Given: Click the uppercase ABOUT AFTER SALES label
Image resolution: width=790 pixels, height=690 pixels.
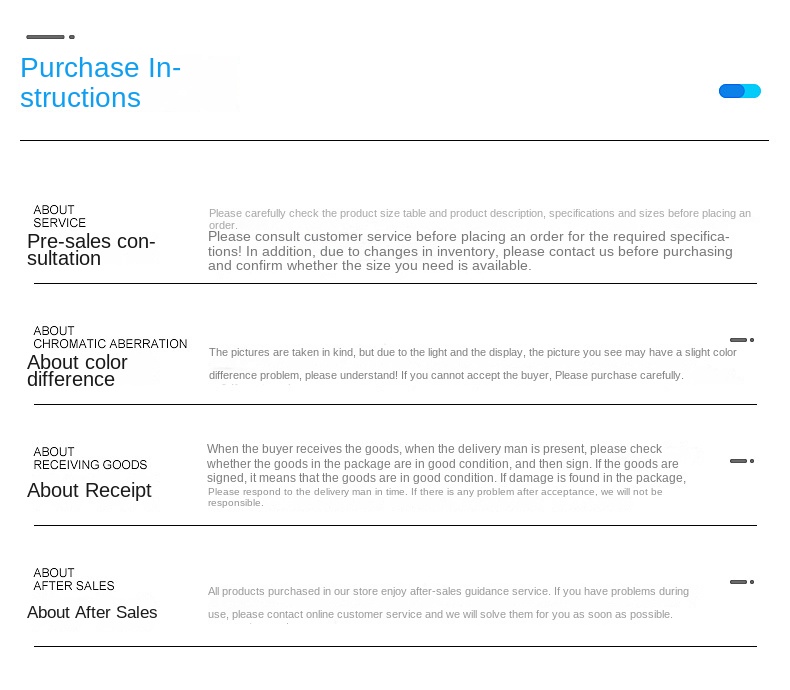Looking at the screenshot, I should pyautogui.click(x=74, y=579).
